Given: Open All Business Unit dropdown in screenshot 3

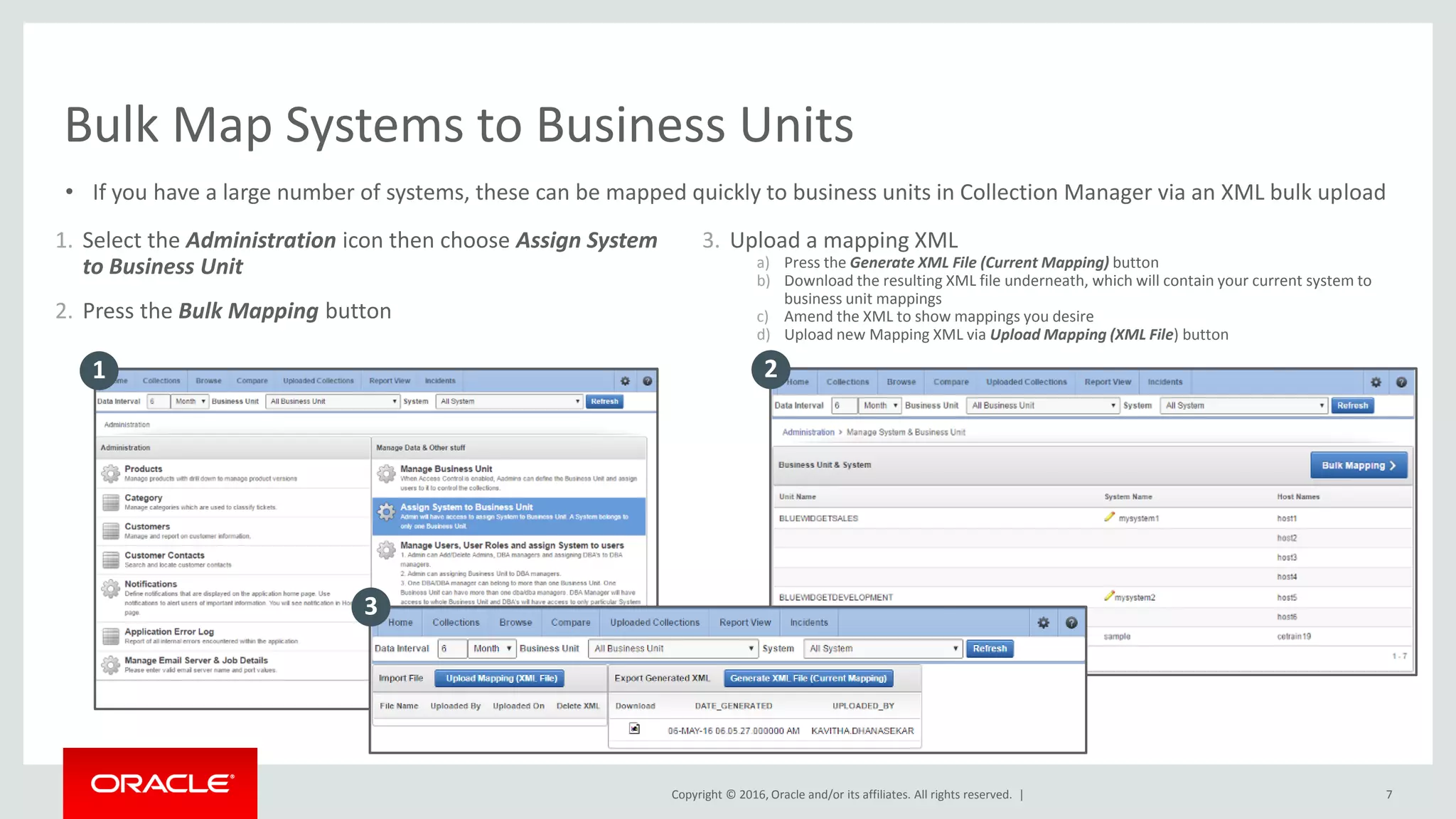Looking at the screenshot, I should pos(673,649).
